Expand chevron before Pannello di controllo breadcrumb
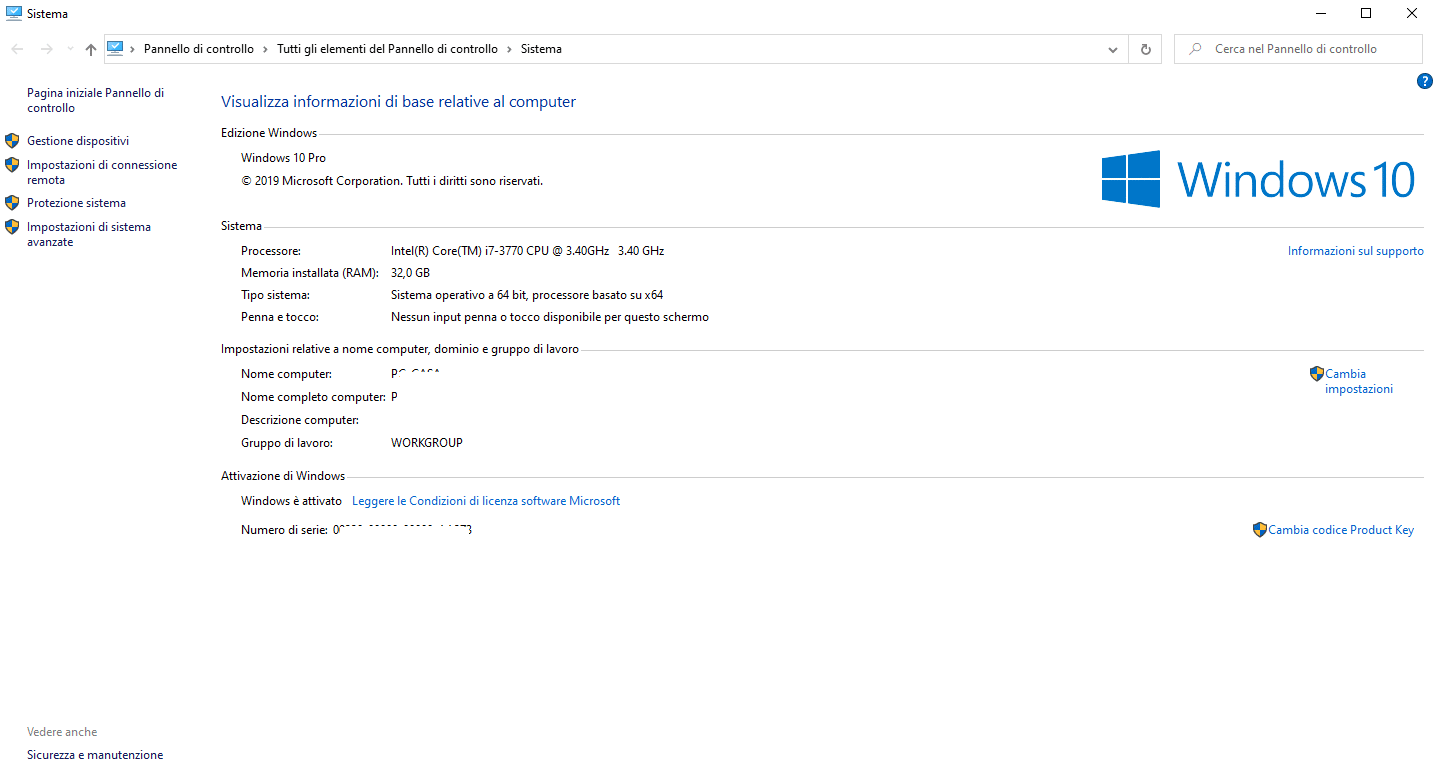The height and width of the screenshot is (778, 1434). pos(133,49)
